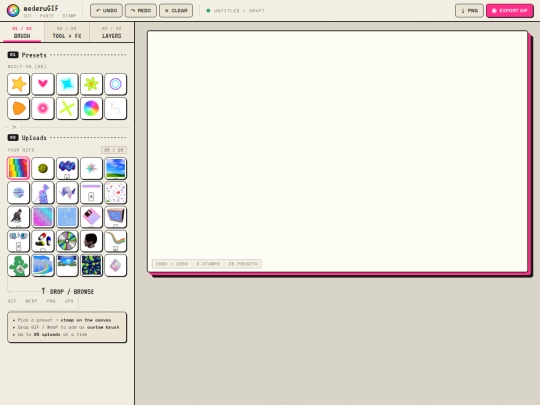The image size is (540, 405).
Task: Select the purple ring preset brush
Action: pos(116,84)
